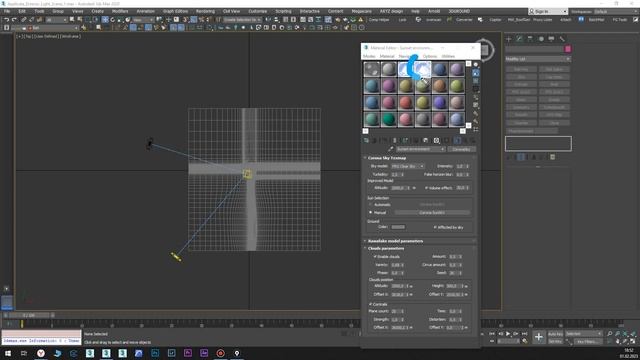Click CoronaSky map type button
The height and width of the screenshot is (360, 640).
(462, 149)
